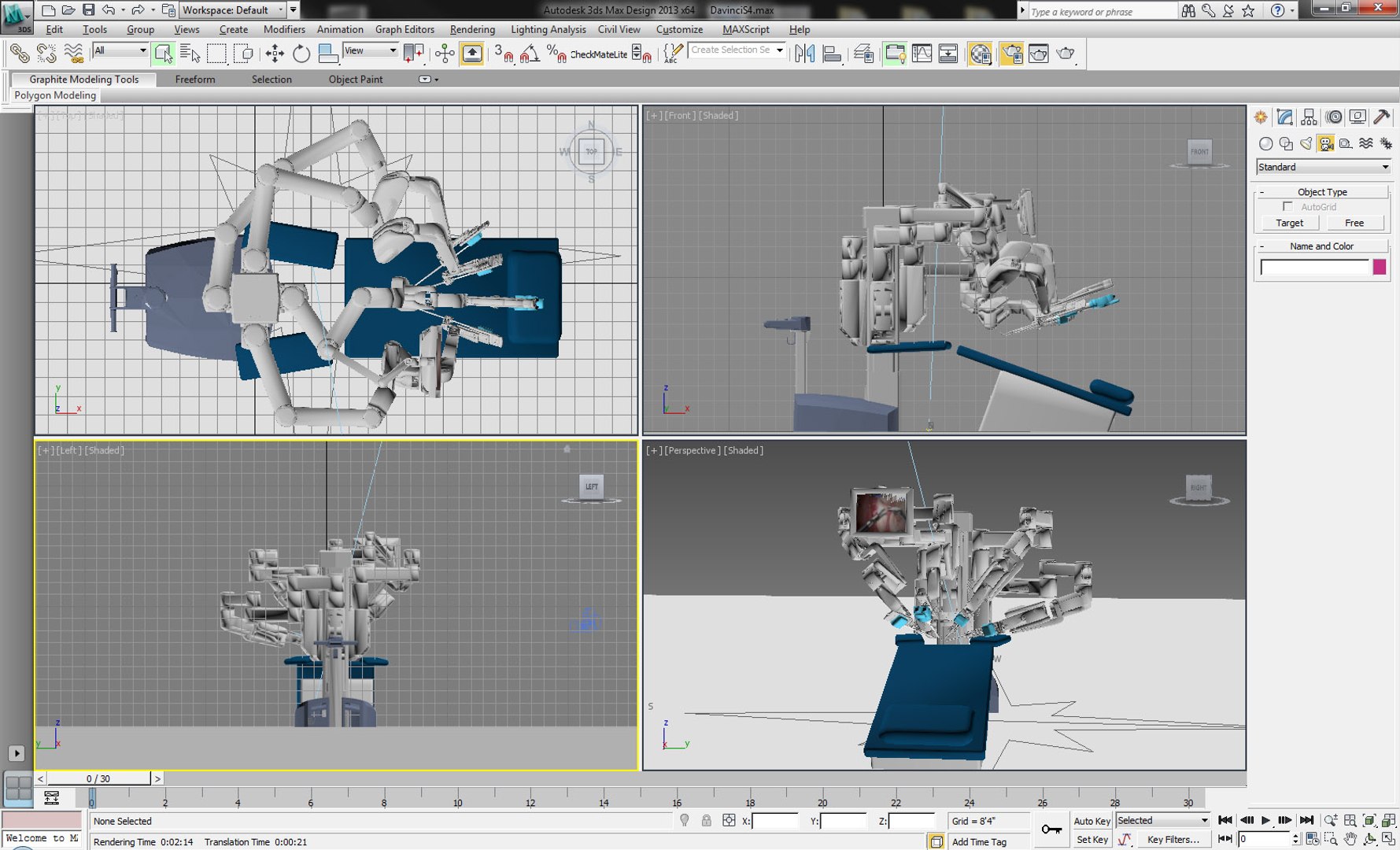Open the Rendering menu
This screenshot has height=850, width=1400.
[x=472, y=29]
